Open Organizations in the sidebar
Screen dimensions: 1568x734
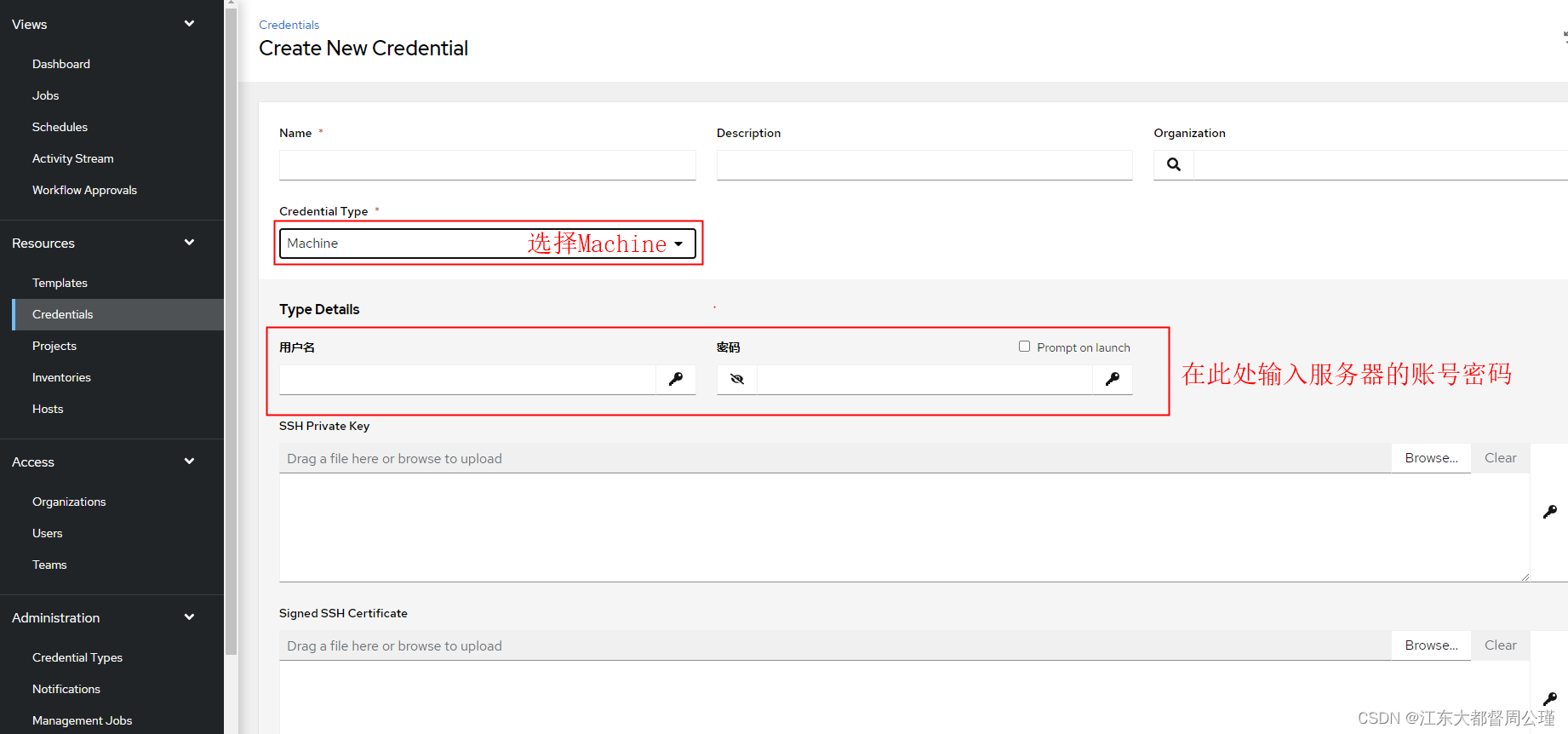click(x=69, y=502)
